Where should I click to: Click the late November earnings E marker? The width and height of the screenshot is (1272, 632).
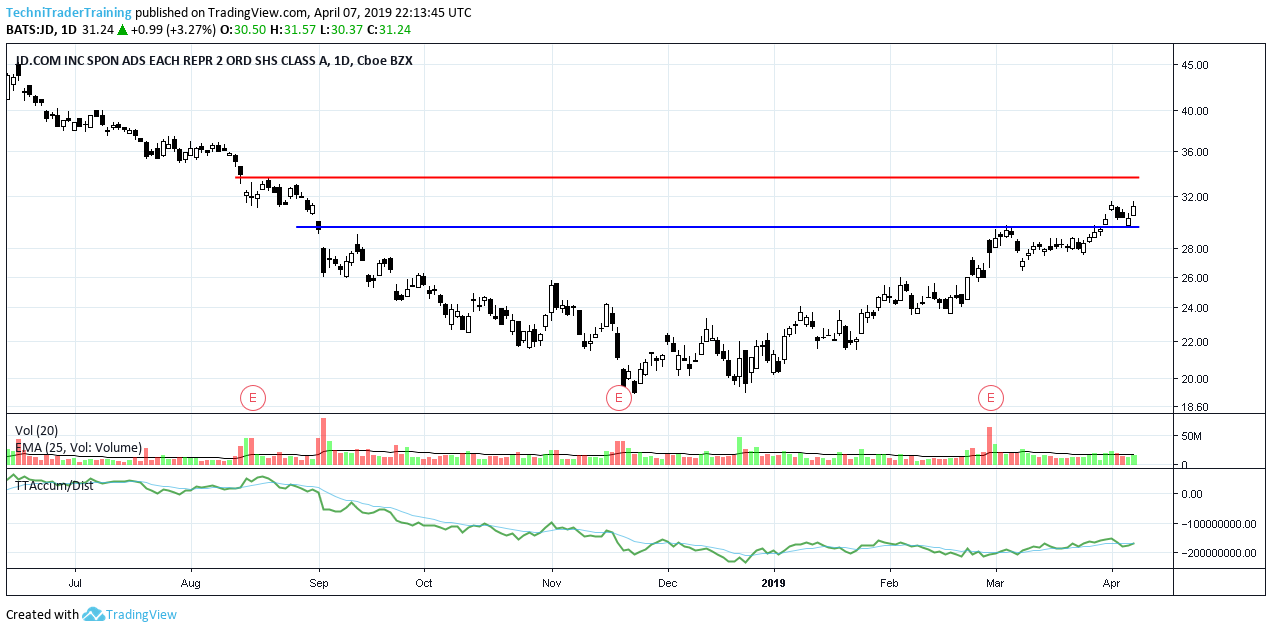(x=619, y=398)
